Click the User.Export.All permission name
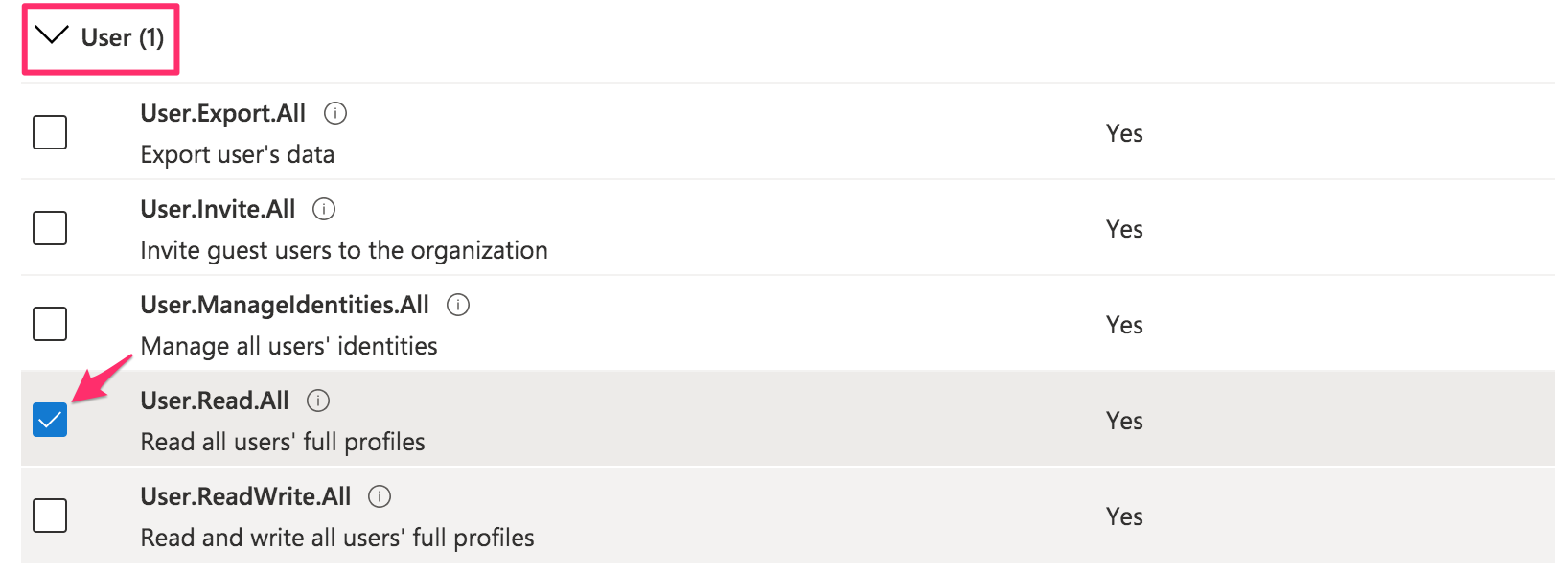The image size is (1568, 573). tap(222, 113)
